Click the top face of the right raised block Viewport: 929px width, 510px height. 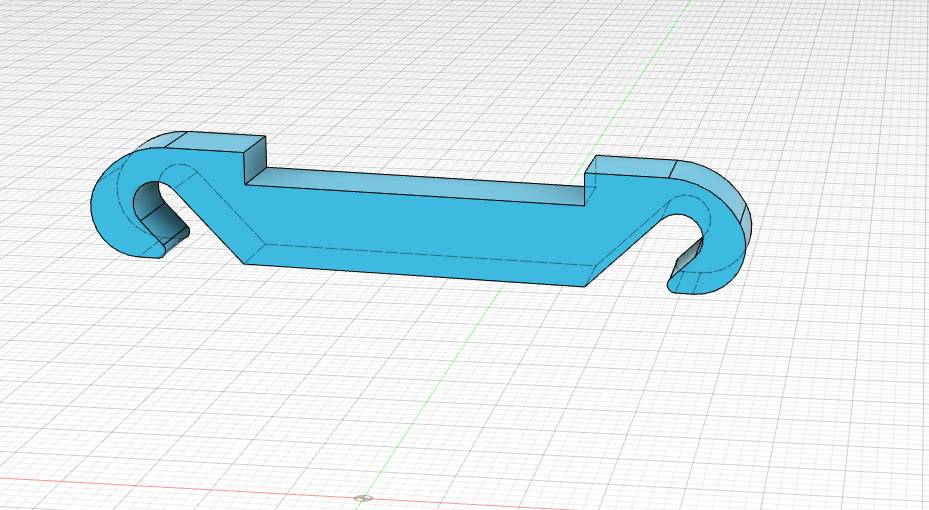(x=633, y=166)
